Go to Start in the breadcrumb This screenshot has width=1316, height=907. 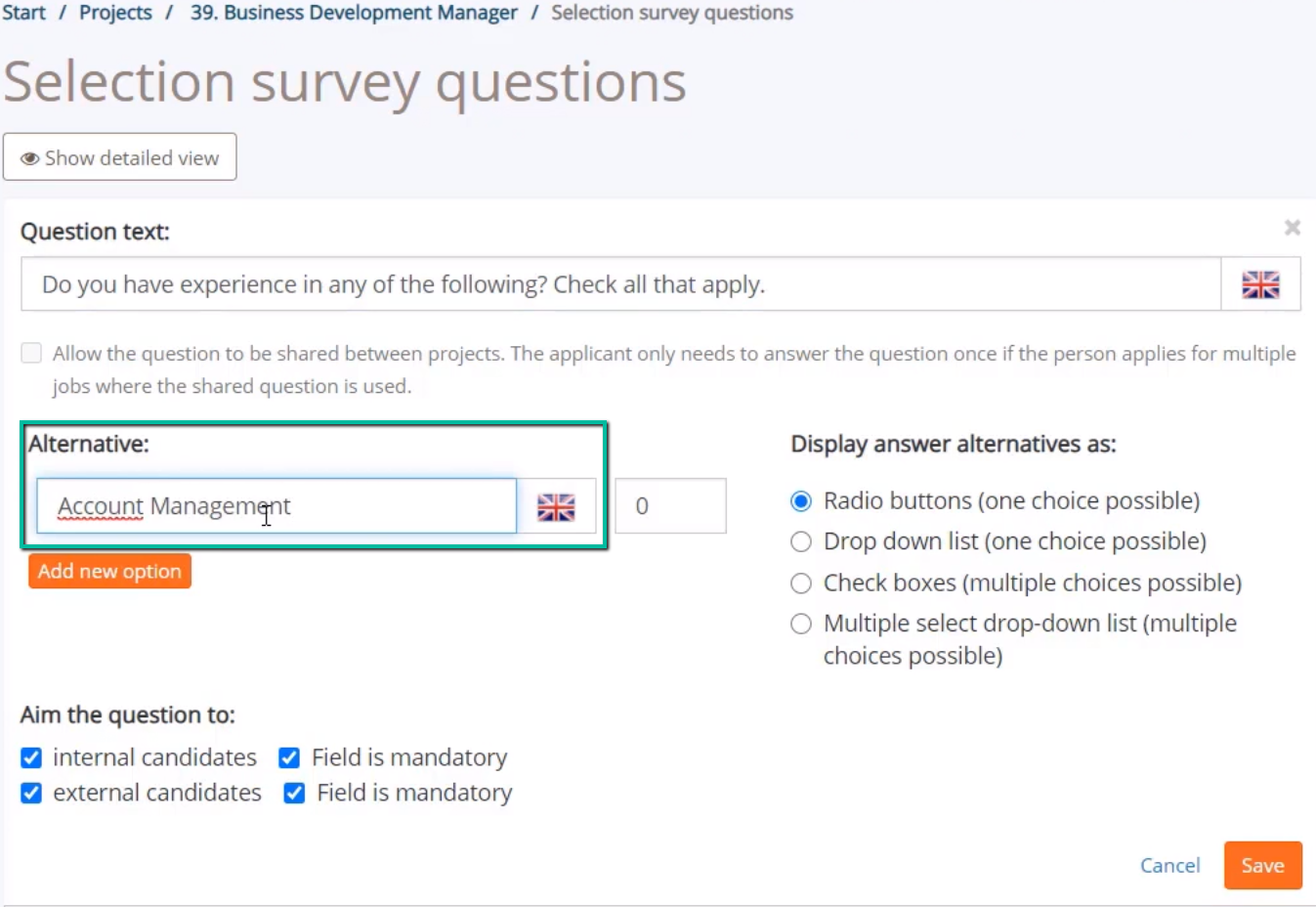click(x=23, y=13)
